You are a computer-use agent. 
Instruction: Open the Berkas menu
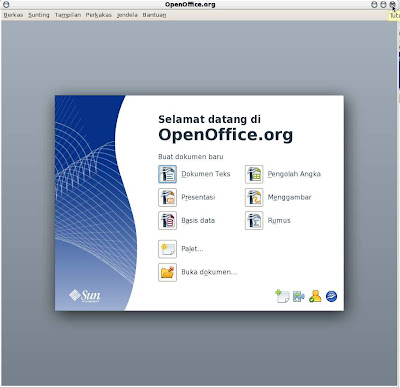(x=13, y=15)
